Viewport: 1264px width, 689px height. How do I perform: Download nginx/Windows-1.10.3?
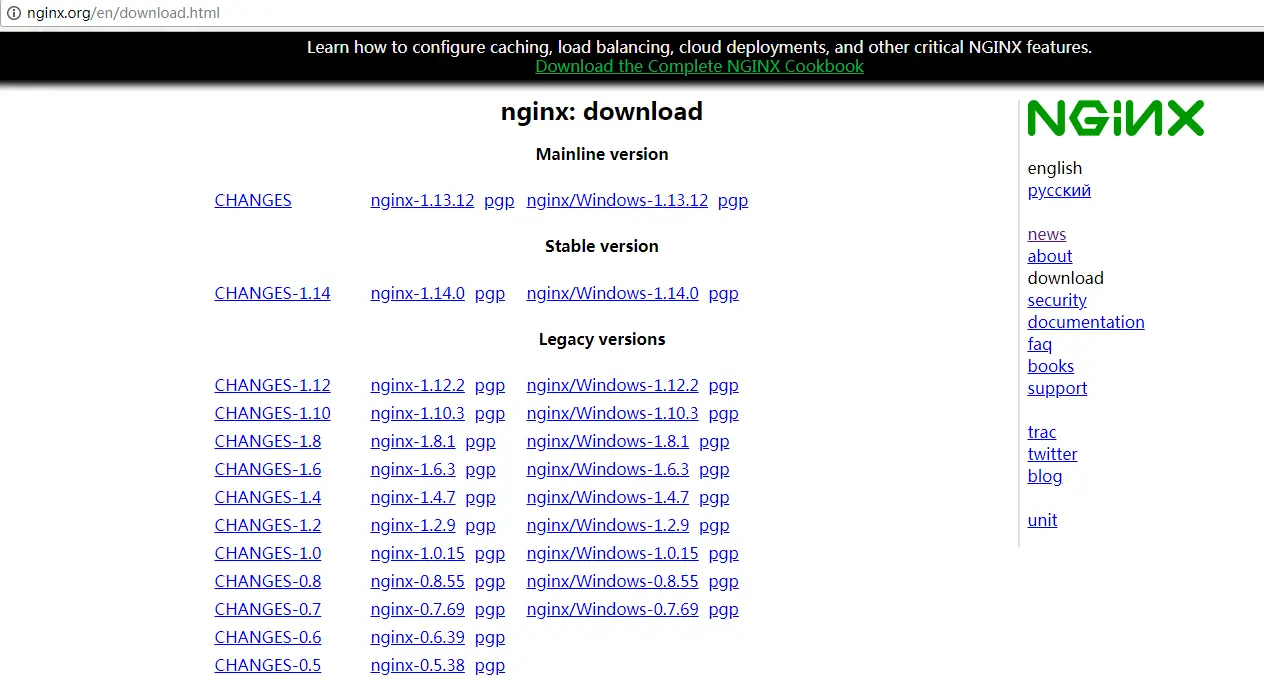(612, 413)
